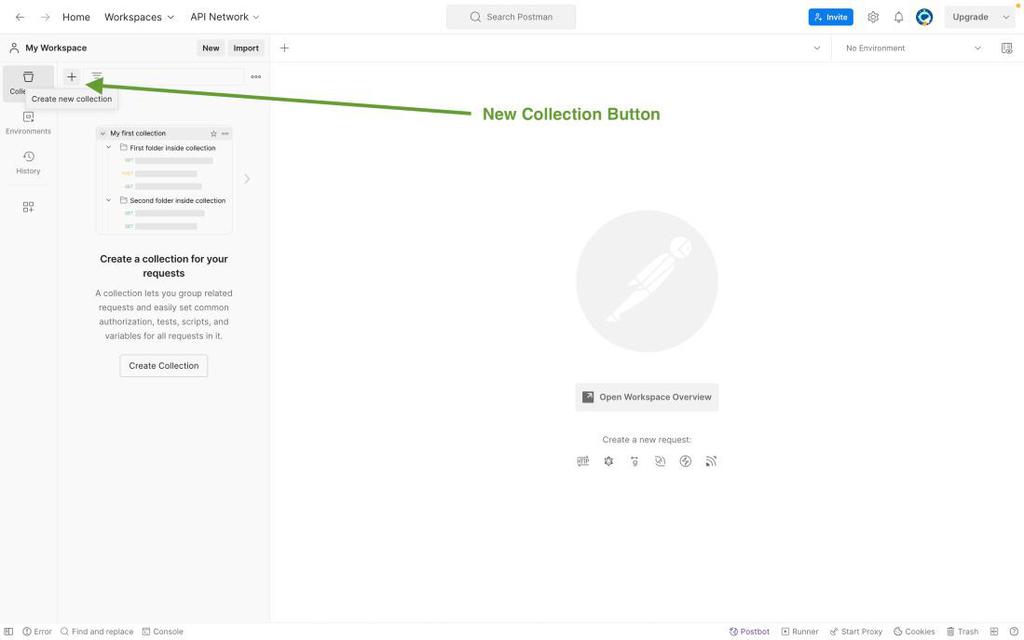Create a new gRPC request
This screenshot has height=640, width=1024.
pyautogui.click(x=634, y=461)
